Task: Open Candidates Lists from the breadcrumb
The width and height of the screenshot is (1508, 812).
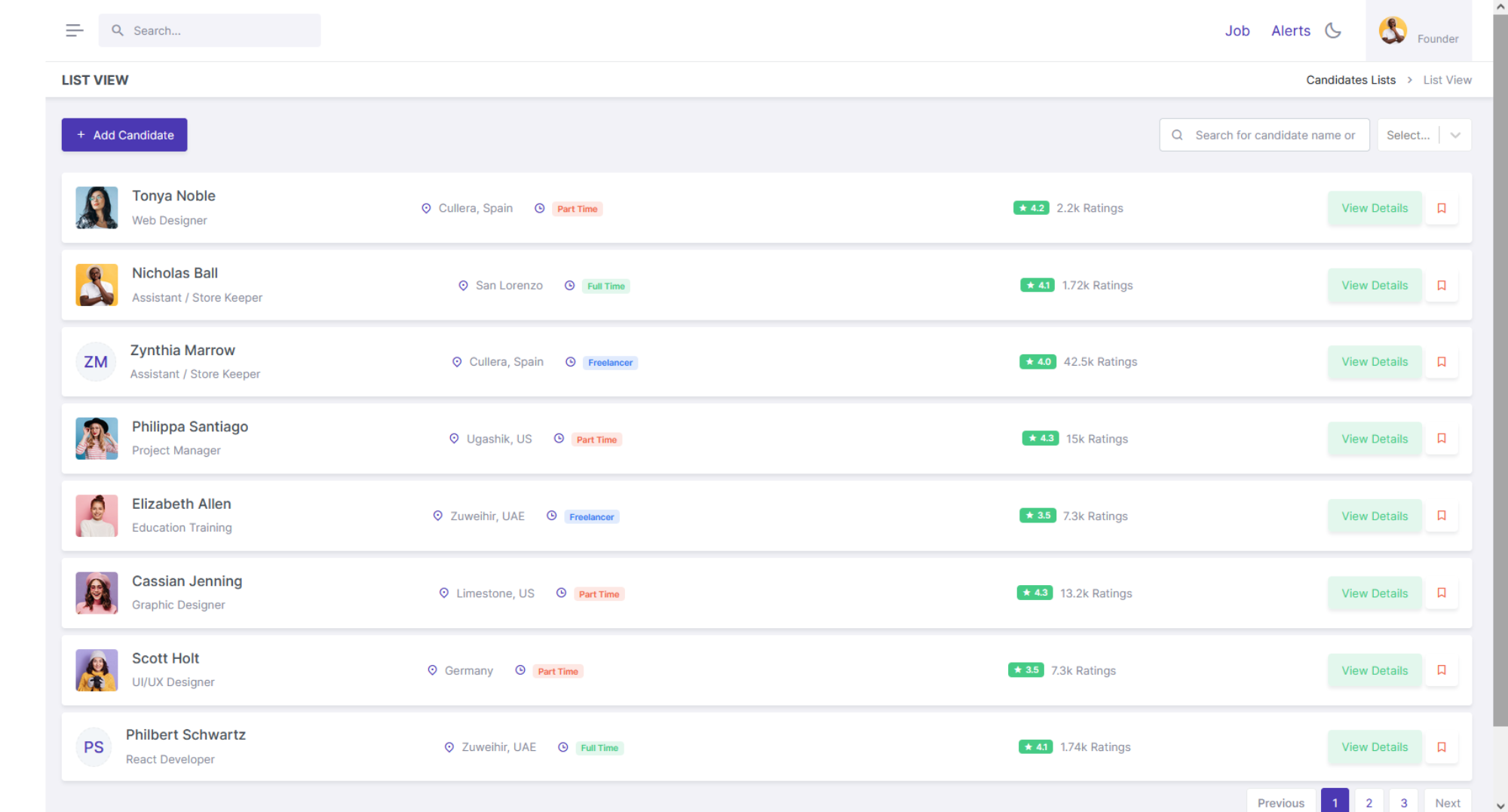Action: coord(1350,79)
